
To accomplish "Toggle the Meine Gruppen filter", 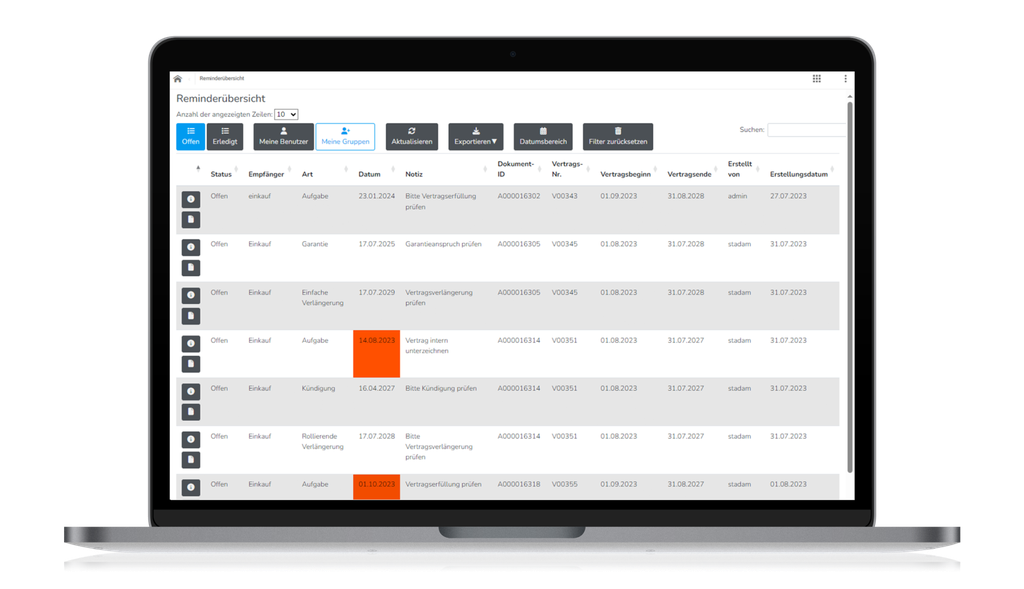I will click(345, 136).
